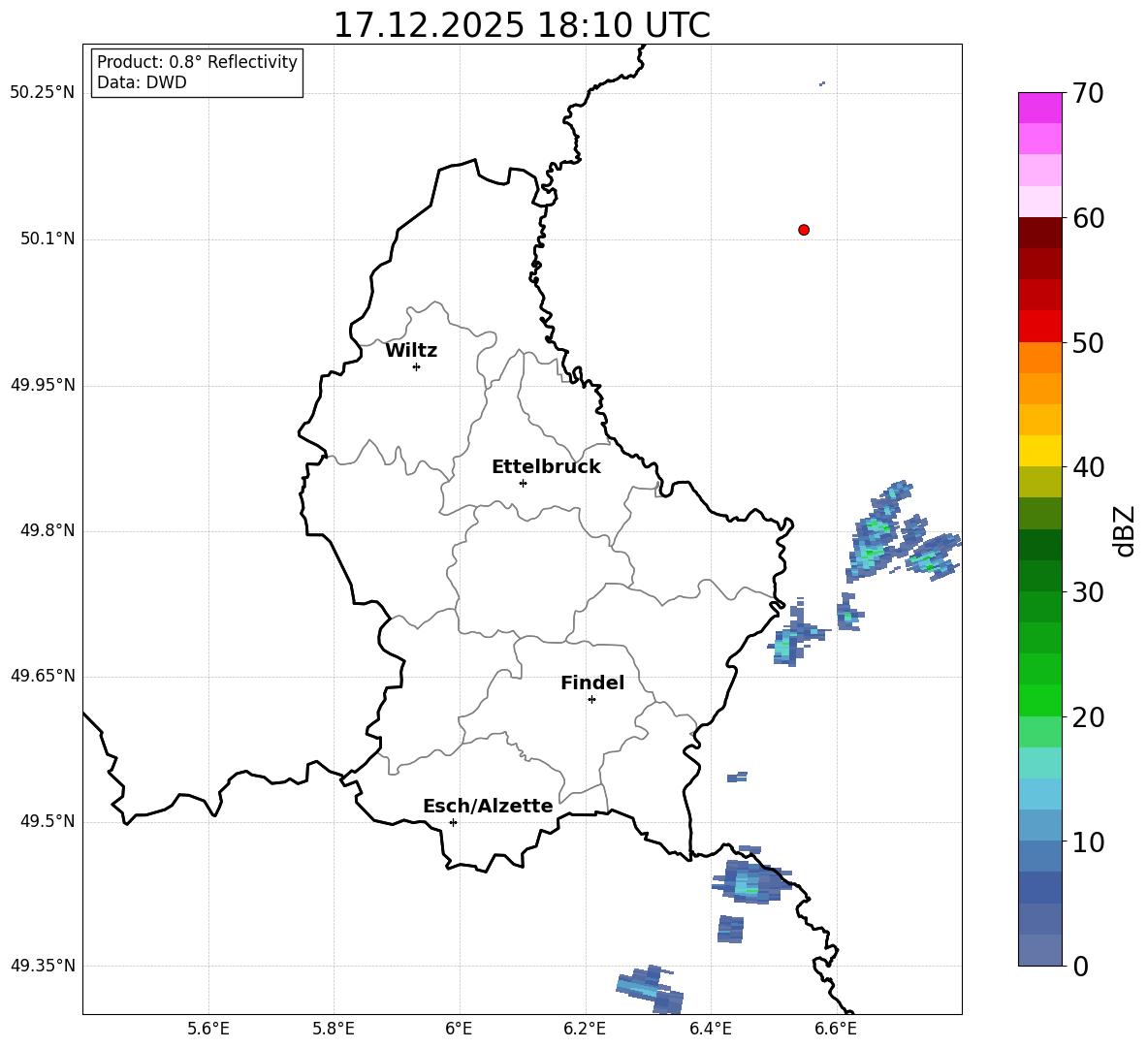Click the 10 tick on the colorbar
This screenshot has width=1148, height=1048.
(x=1088, y=842)
